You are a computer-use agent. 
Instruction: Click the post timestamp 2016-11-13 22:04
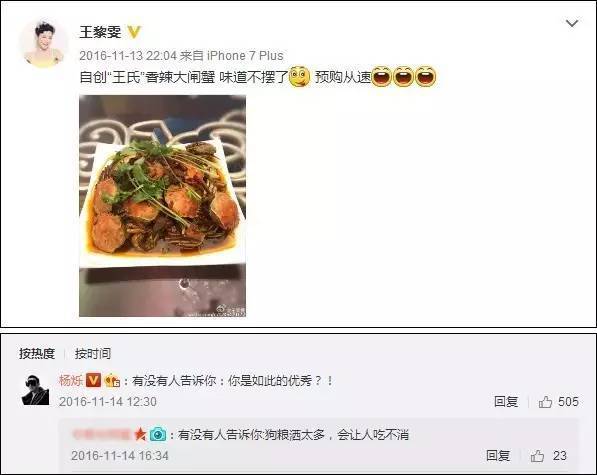pyautogui.click(x=128, y=56)
